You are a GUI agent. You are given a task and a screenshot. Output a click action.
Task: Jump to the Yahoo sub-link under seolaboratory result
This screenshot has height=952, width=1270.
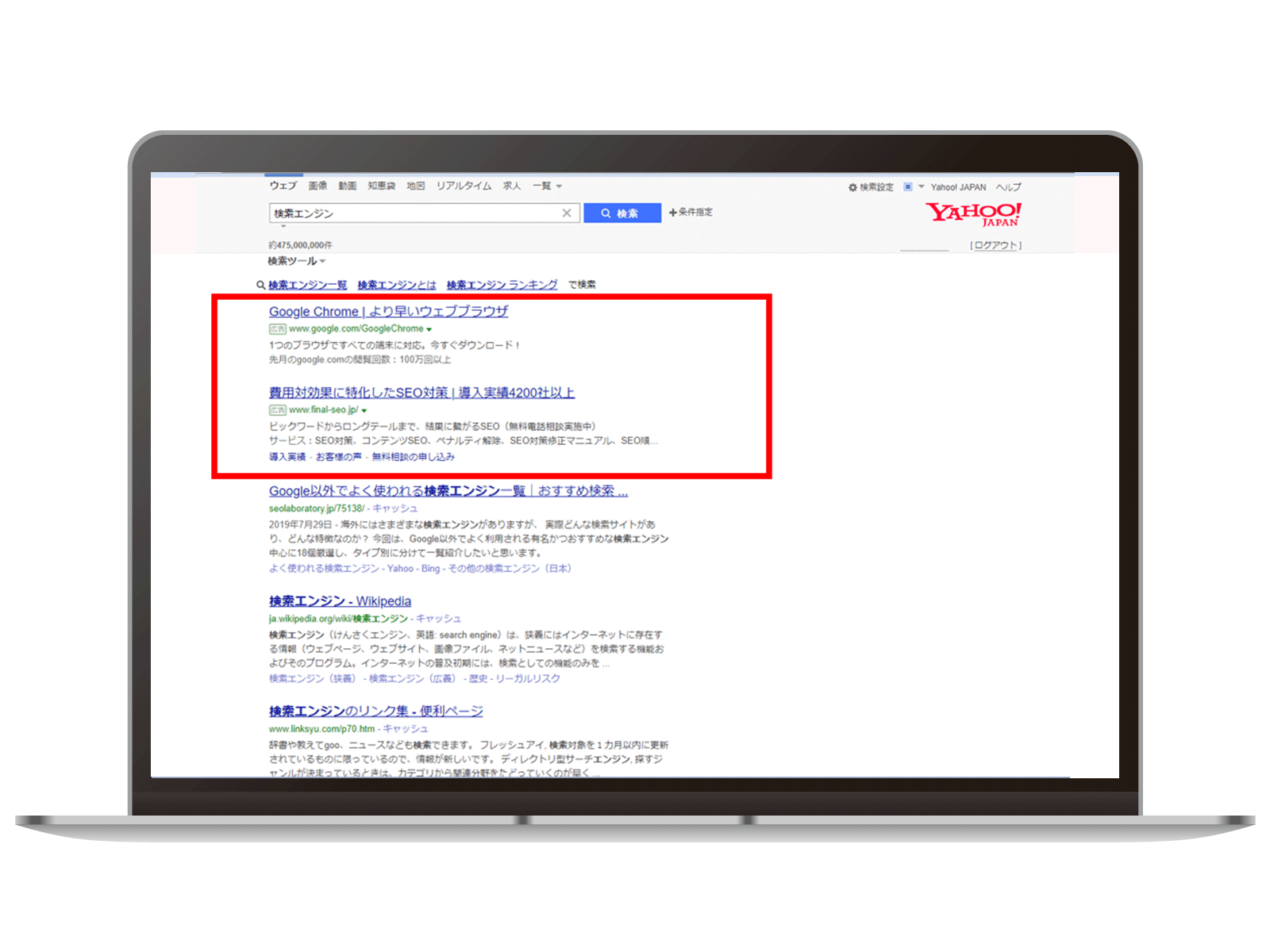[x=400, y=569]
